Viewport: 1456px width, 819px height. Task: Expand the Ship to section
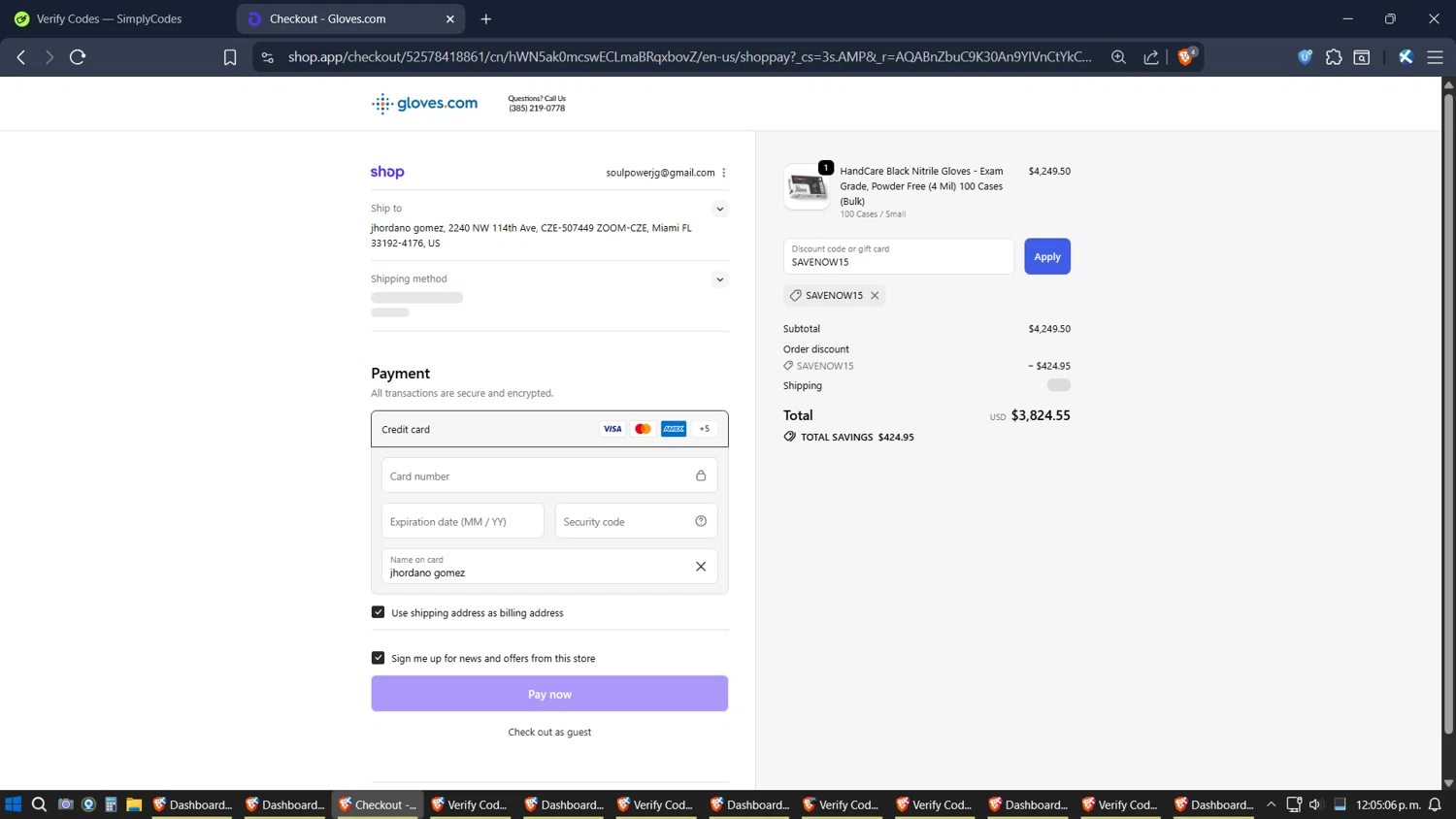[720, 209]
